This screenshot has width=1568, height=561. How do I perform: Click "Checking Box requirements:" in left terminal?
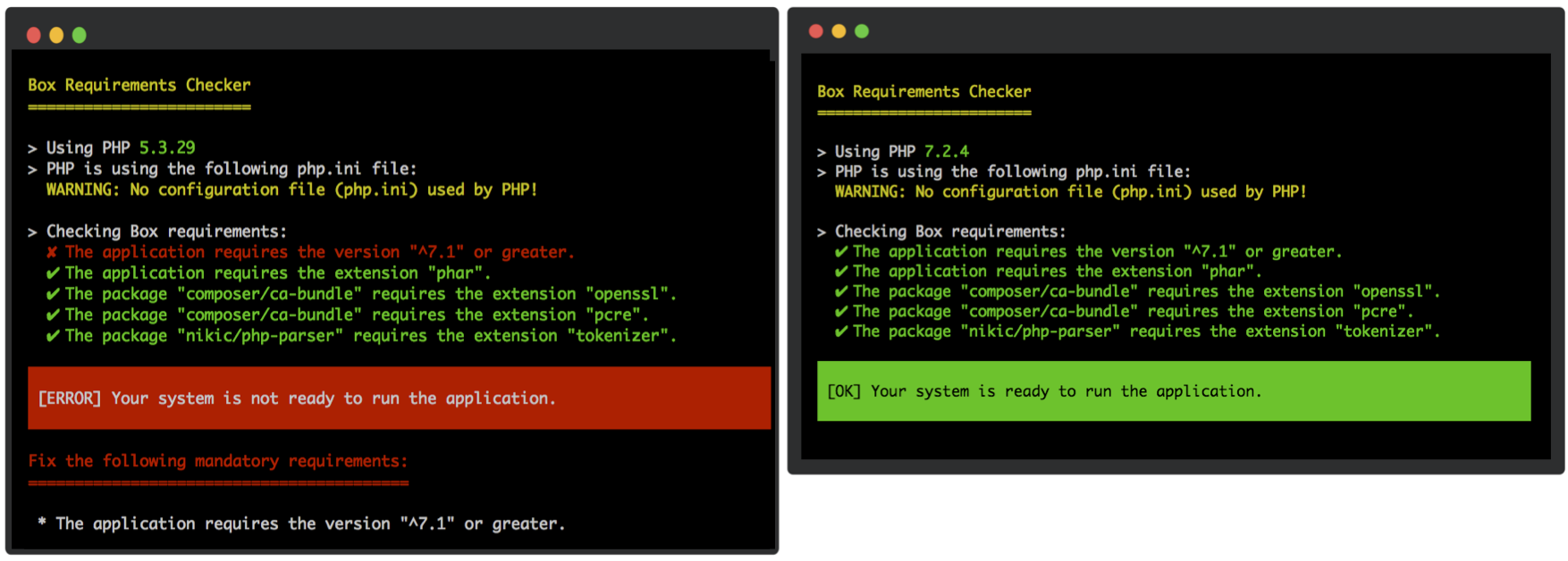[166, 231]
